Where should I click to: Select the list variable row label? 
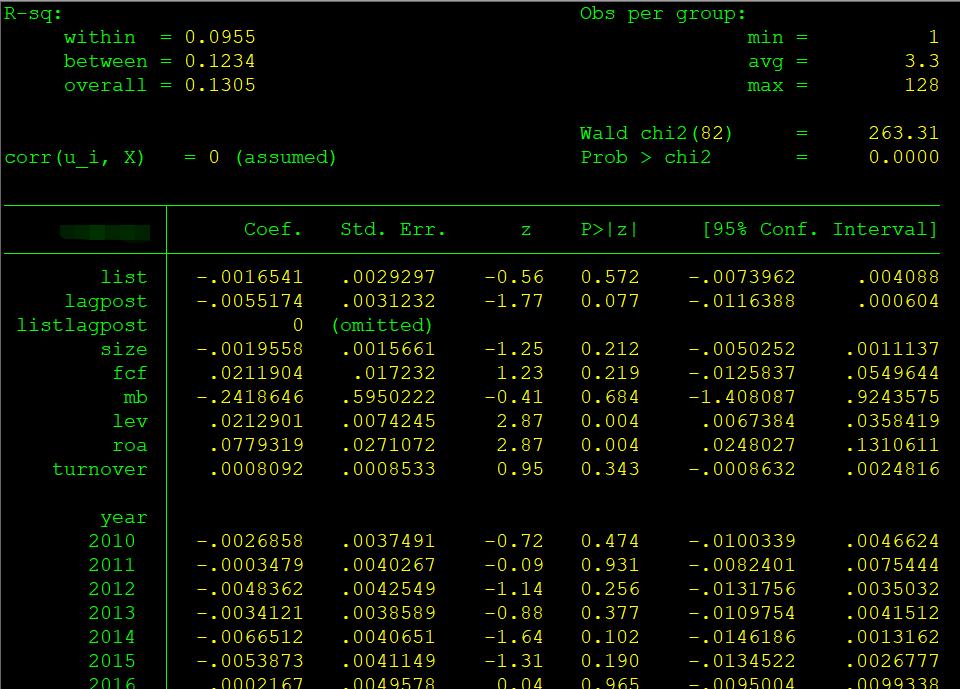(124, 277)
